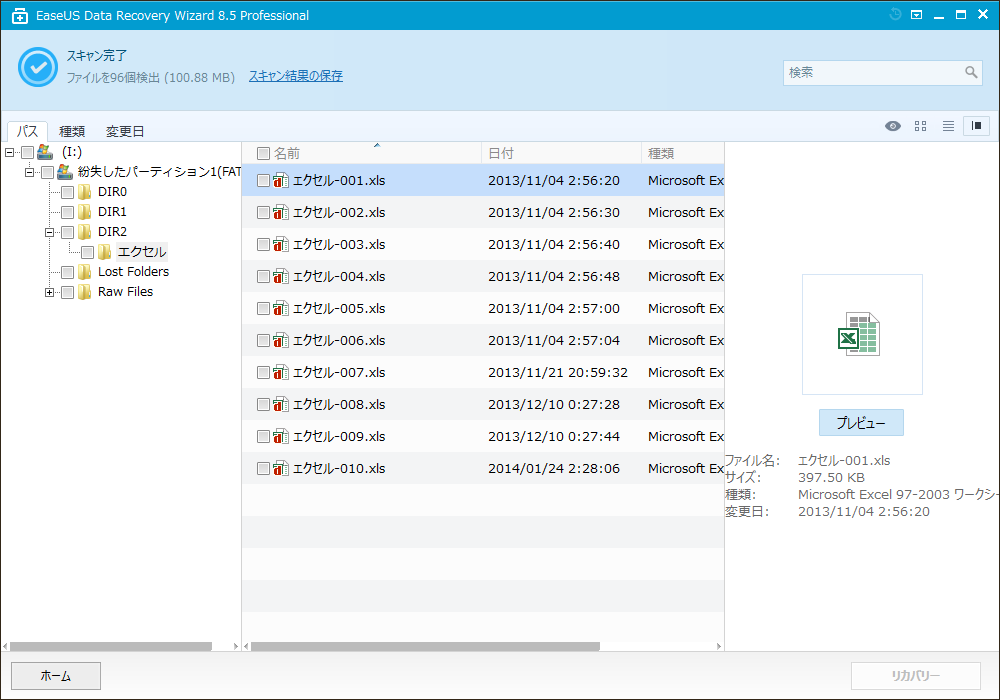Screen dimensions: 1000x700
Task: Click the file icon of エクセル-010.xls
Action: [x=281, y=469]
